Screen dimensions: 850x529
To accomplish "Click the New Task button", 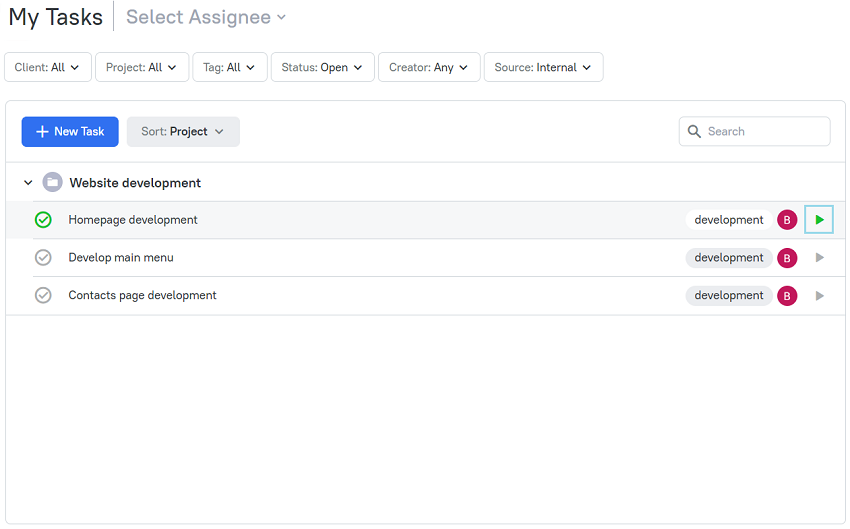I will pyautogui.click(x=70, y=132).
